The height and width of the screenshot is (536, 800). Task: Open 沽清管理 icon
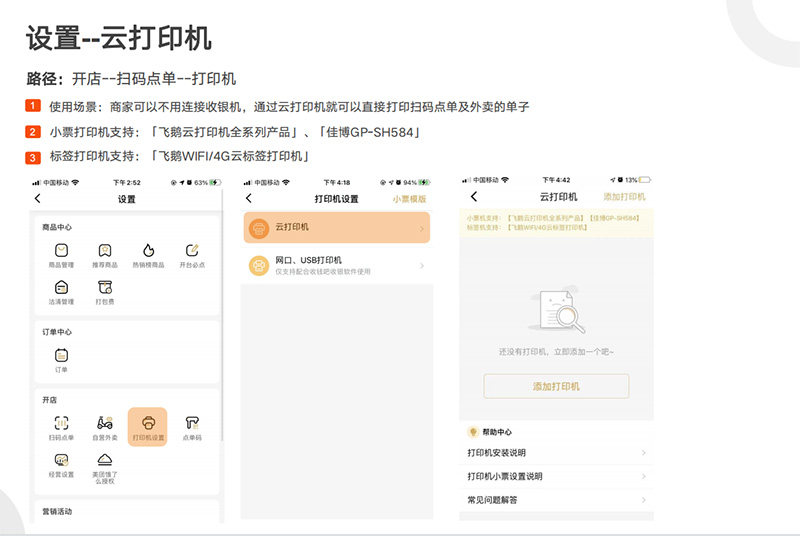pos(61,287)
